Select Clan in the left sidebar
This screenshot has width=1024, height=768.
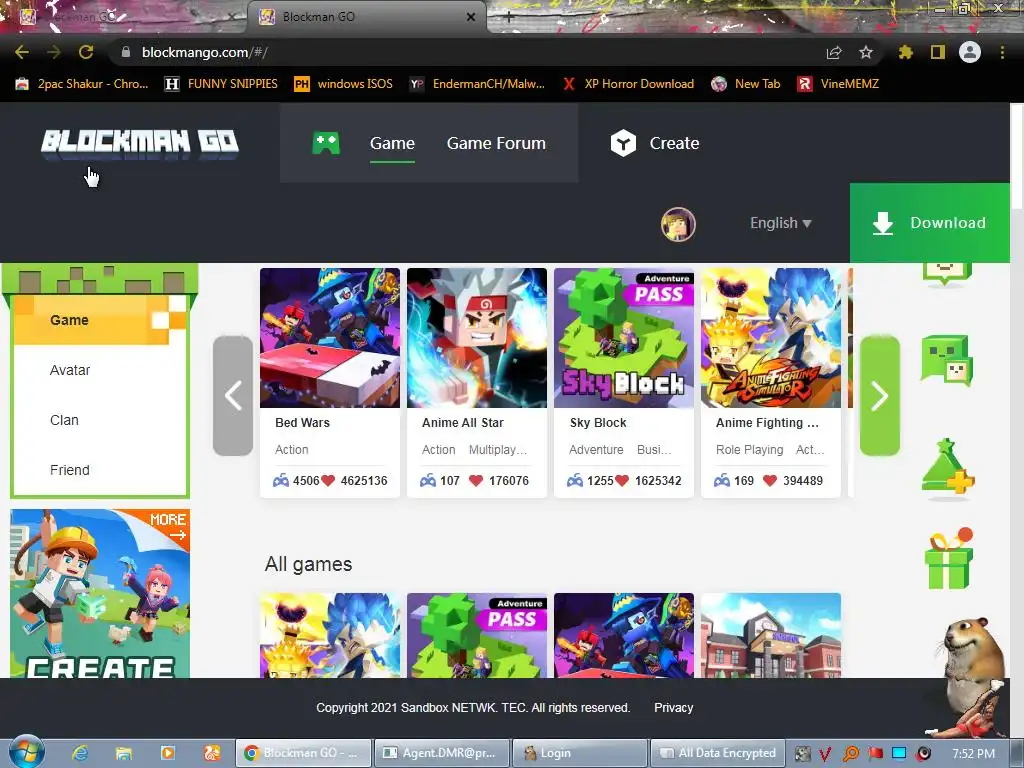point(64,420)
